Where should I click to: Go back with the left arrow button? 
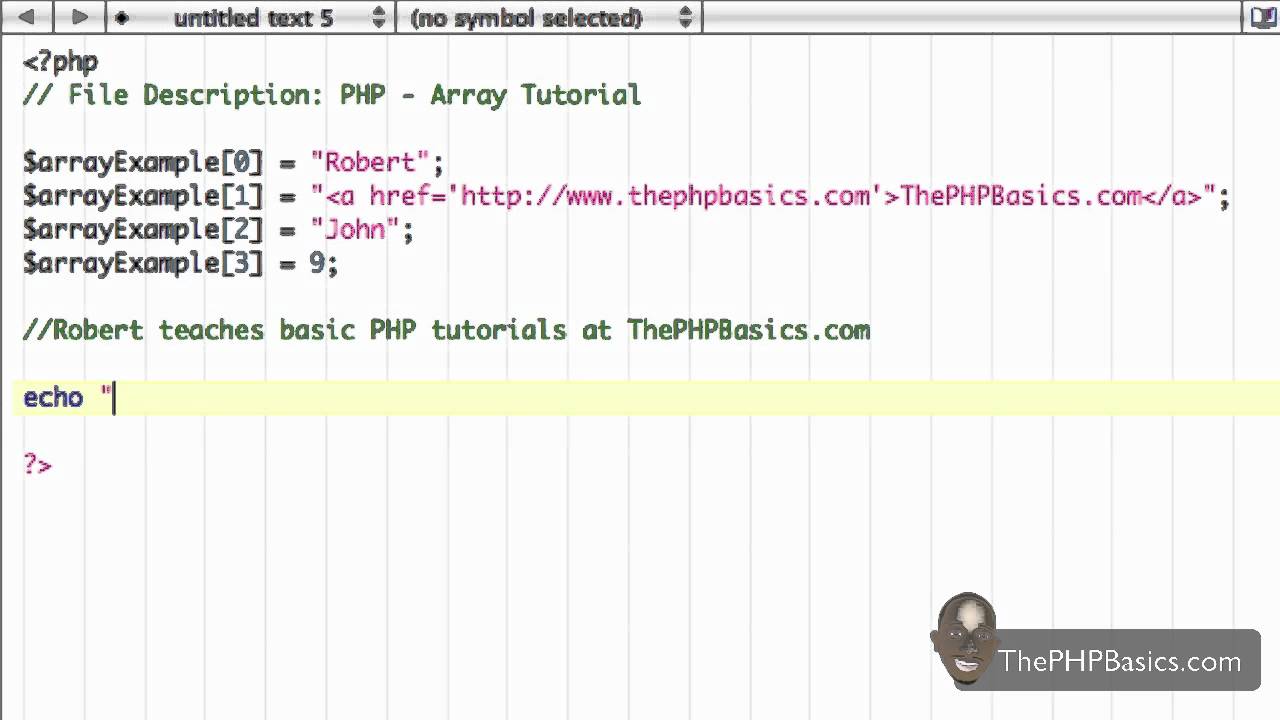(27, 17)
